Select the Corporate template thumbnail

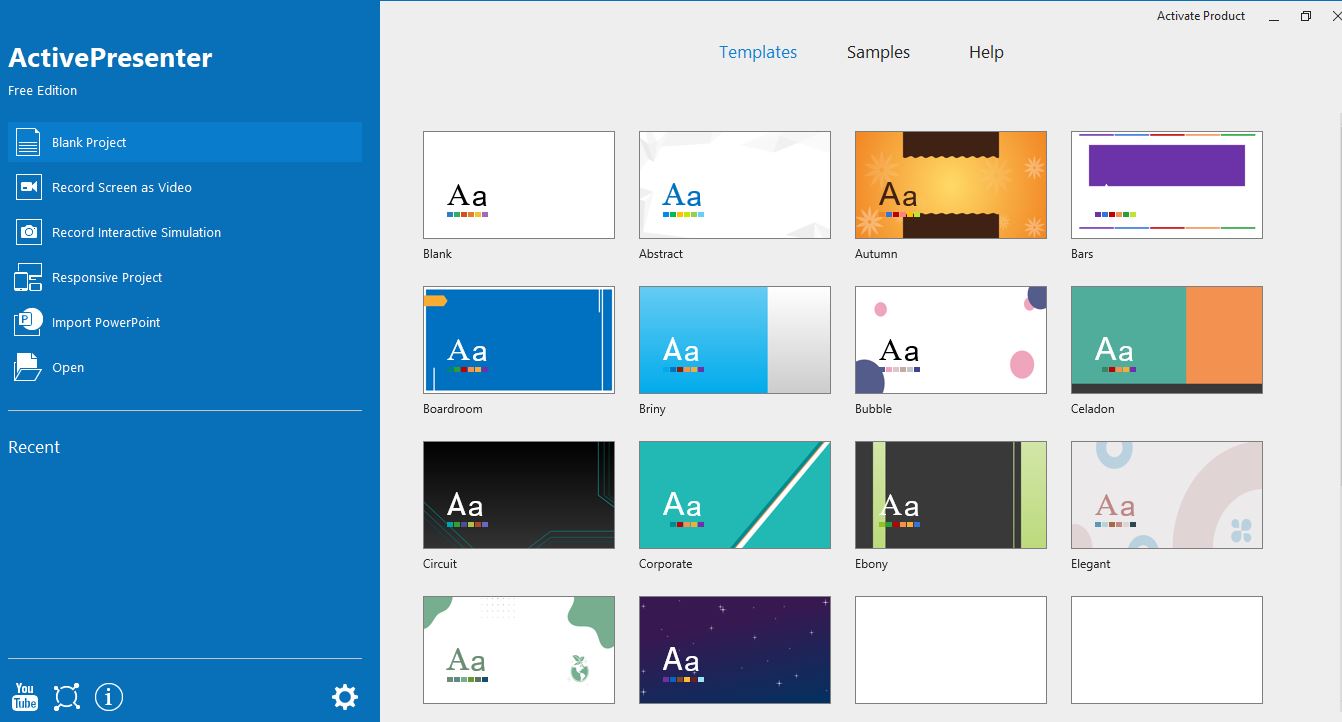(x=735, y=495)
